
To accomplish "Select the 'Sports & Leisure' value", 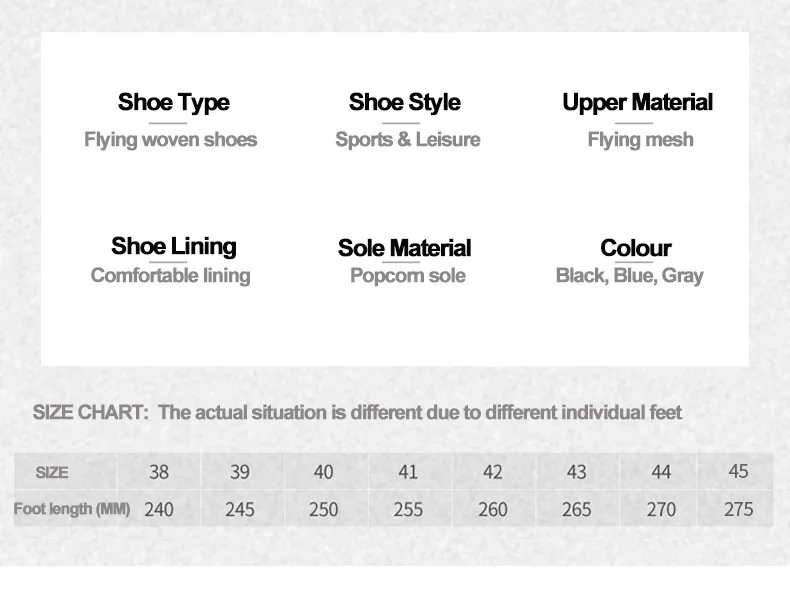I will coord(407,140).
